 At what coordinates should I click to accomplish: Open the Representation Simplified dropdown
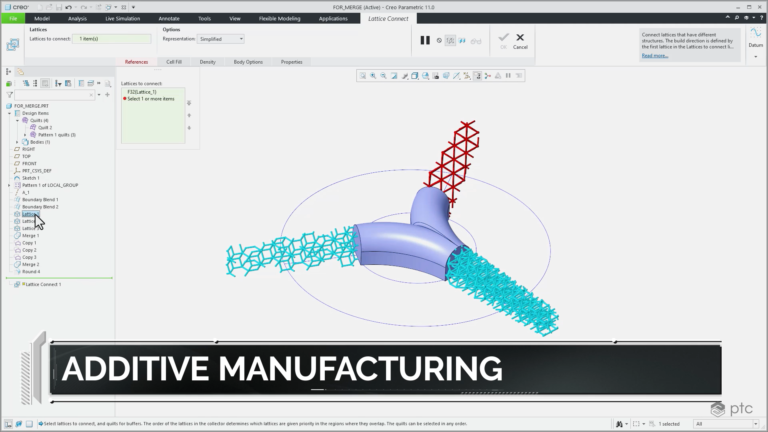221,39
